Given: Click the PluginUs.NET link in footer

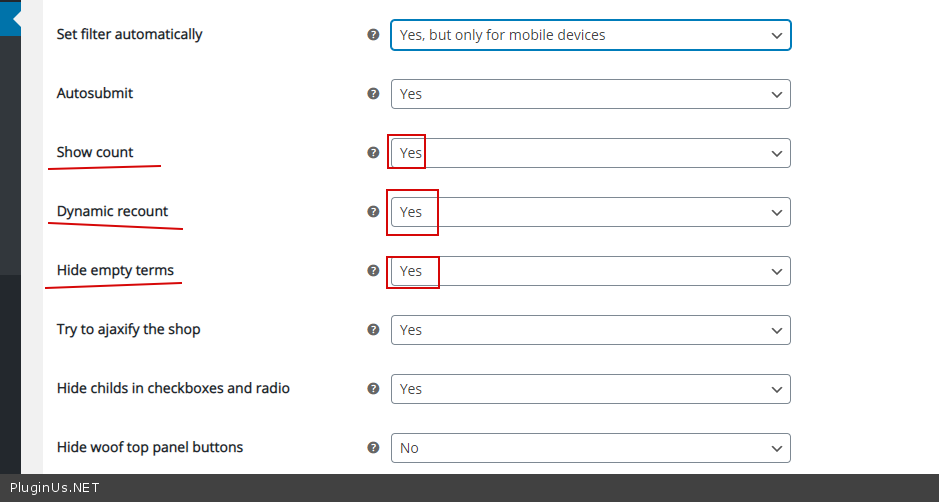Looking at the screenshot, I should [x=55, y=488].
